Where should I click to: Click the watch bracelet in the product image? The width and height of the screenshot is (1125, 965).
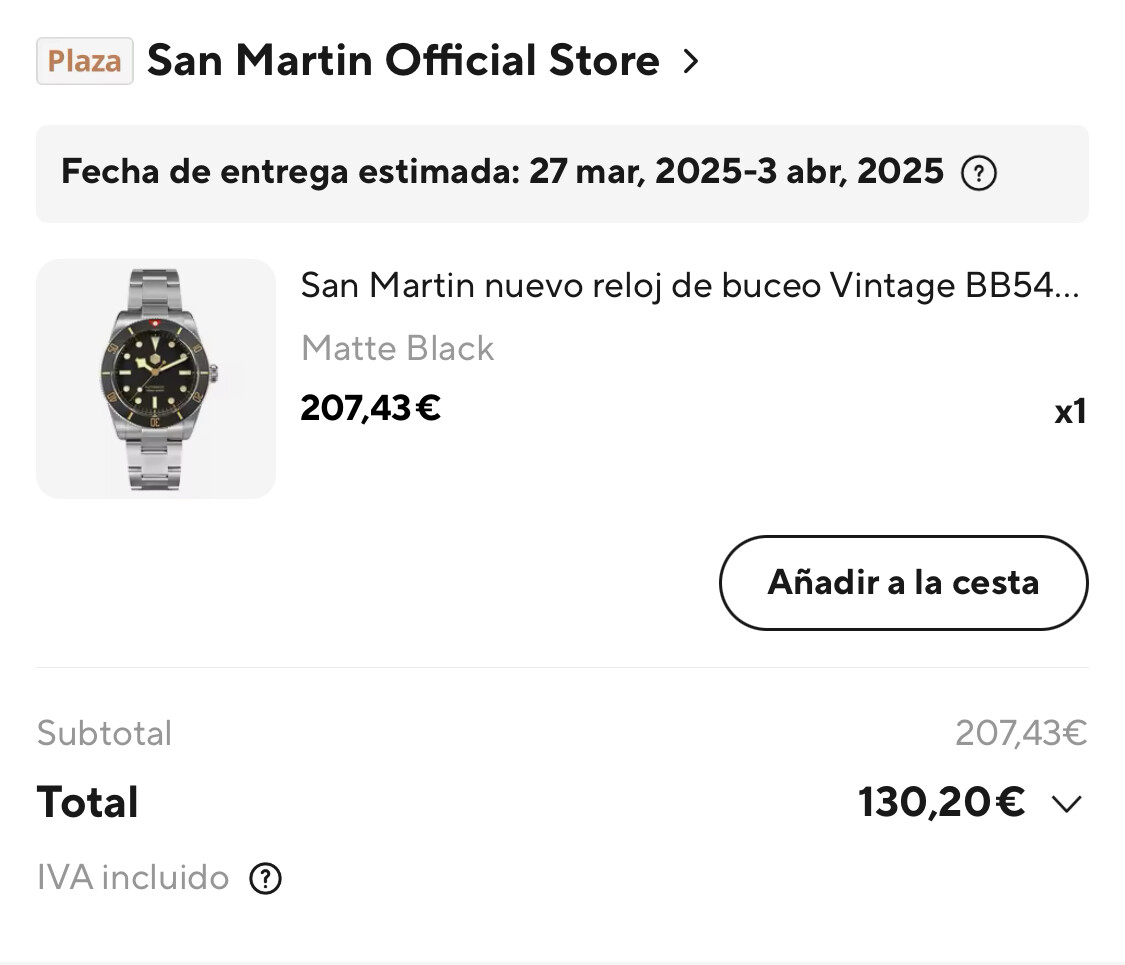pyautogui.click(x=155, y=460)
